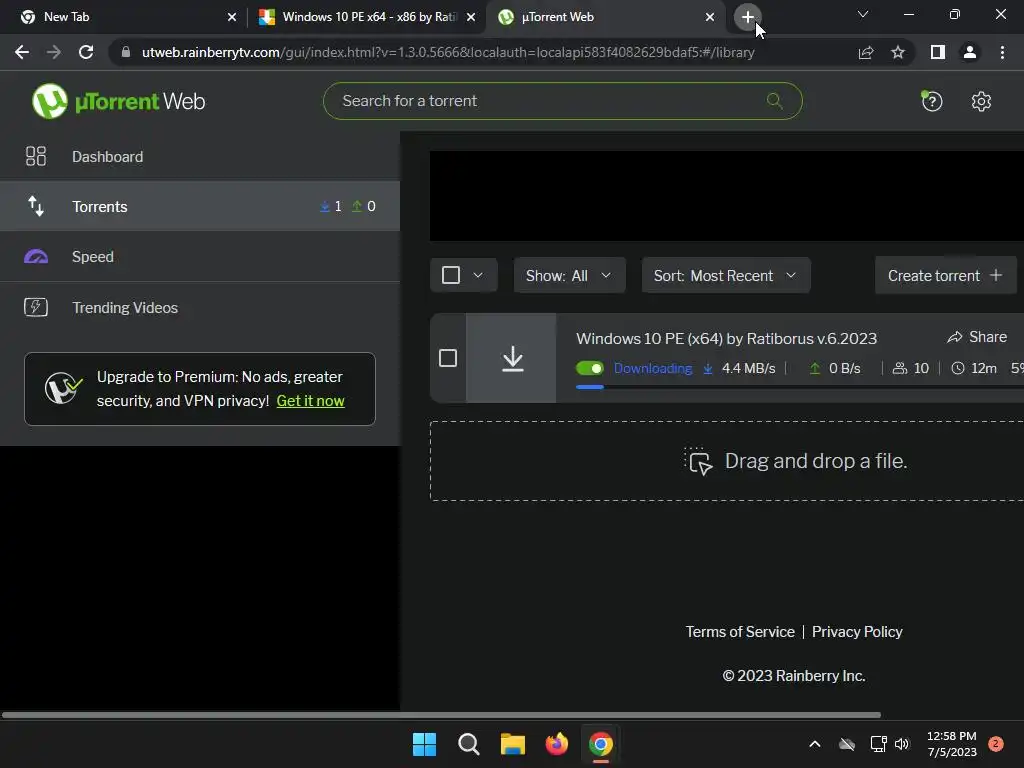Image resolution: width=1024 pixels, height=768 pixels.
Task: Toggle the select-all torrents checkbox
Action: (451, 275)
